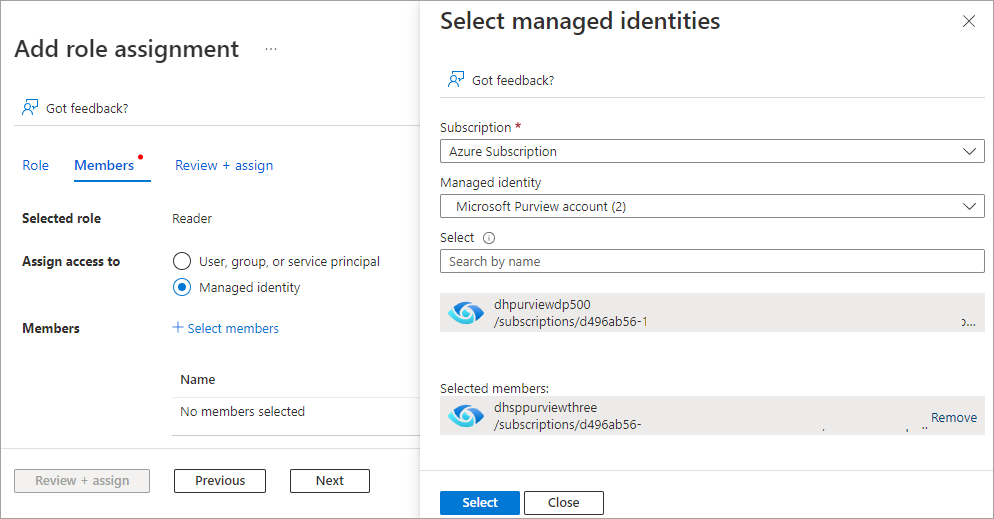Click the Next button
This screenshot has height=519, width=994.
330,480
